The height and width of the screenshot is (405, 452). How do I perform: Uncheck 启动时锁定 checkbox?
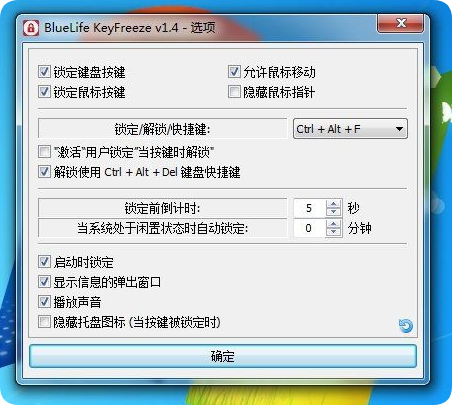point(44,262)
